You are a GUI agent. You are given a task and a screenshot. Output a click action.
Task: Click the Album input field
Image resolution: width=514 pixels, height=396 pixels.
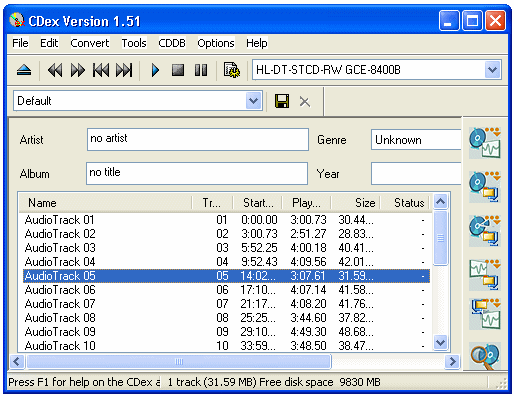(197, 173)
